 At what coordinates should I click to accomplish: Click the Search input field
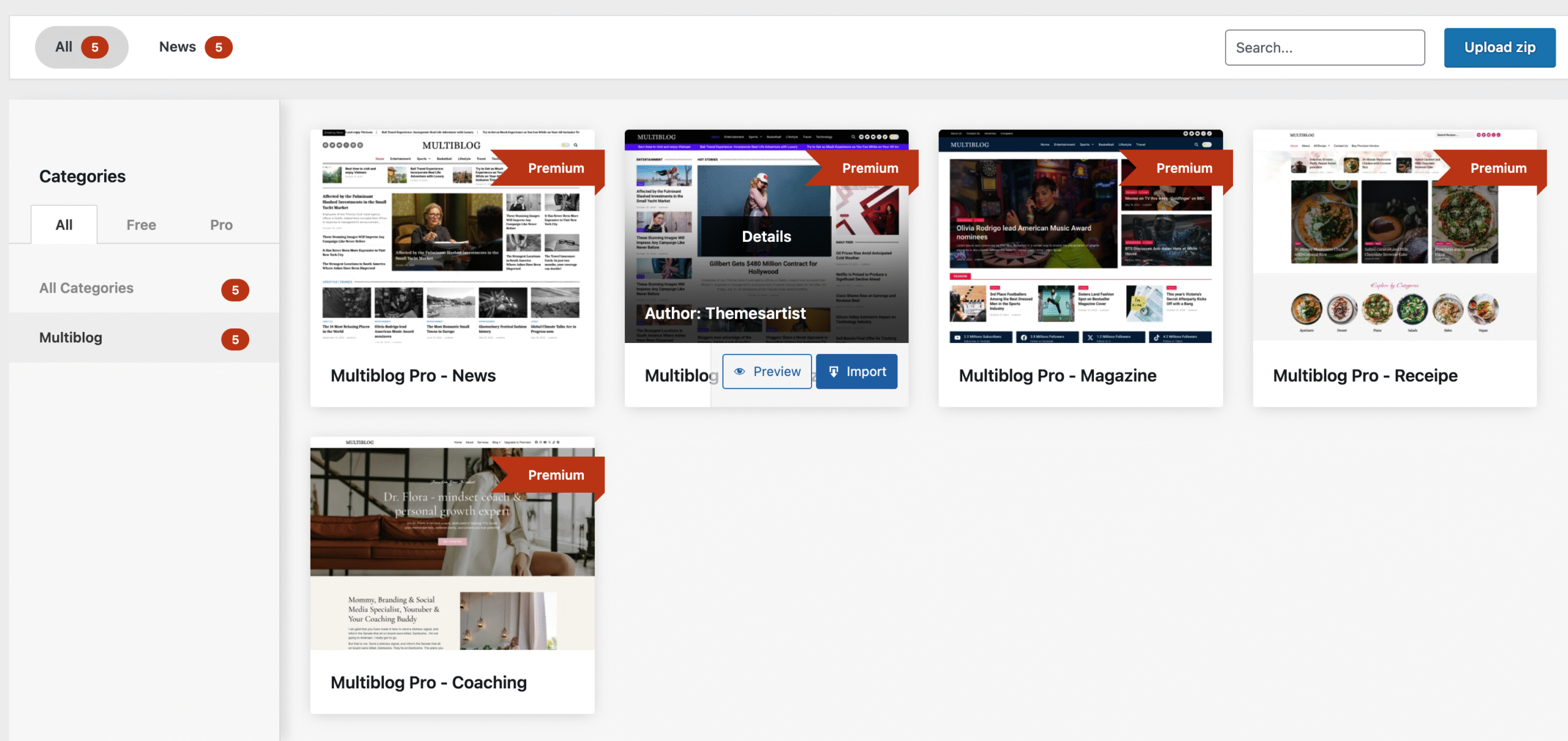coord(1324,47)
